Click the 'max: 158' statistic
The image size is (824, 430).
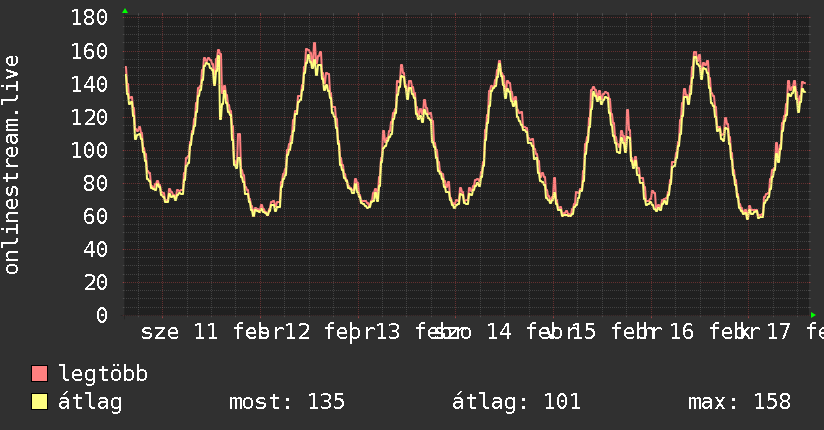739,402
